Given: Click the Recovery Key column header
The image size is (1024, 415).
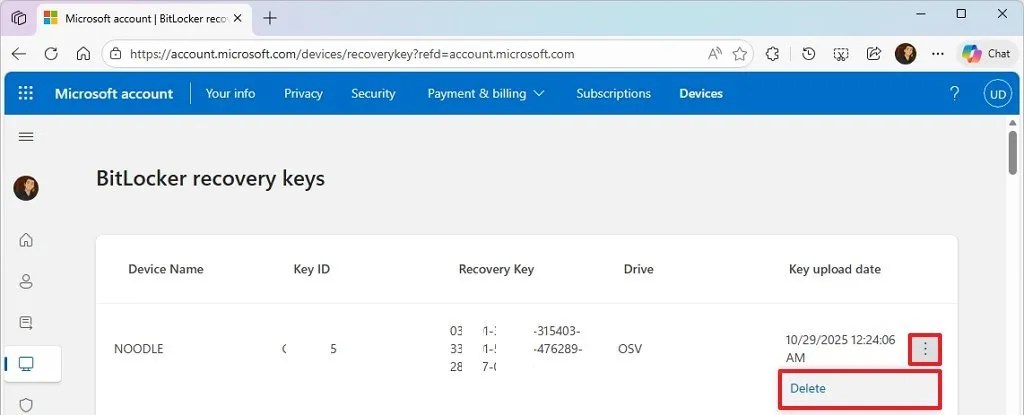Looking at the screenshot, I should [496, 269].
